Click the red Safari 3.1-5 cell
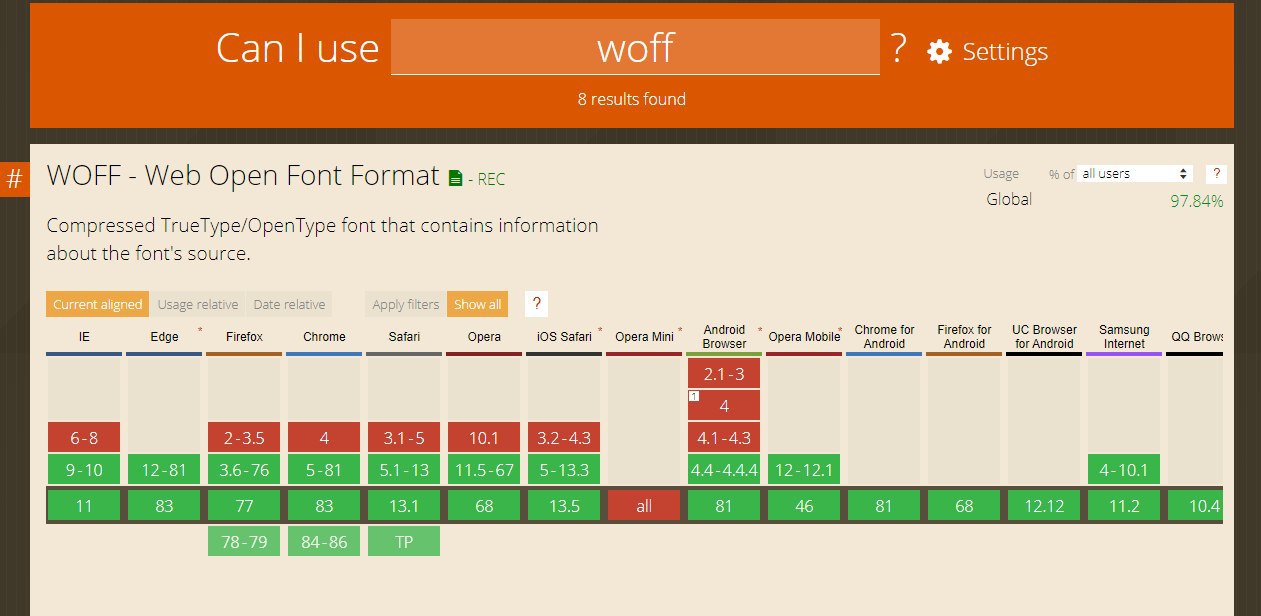 (x=404, y=437)
